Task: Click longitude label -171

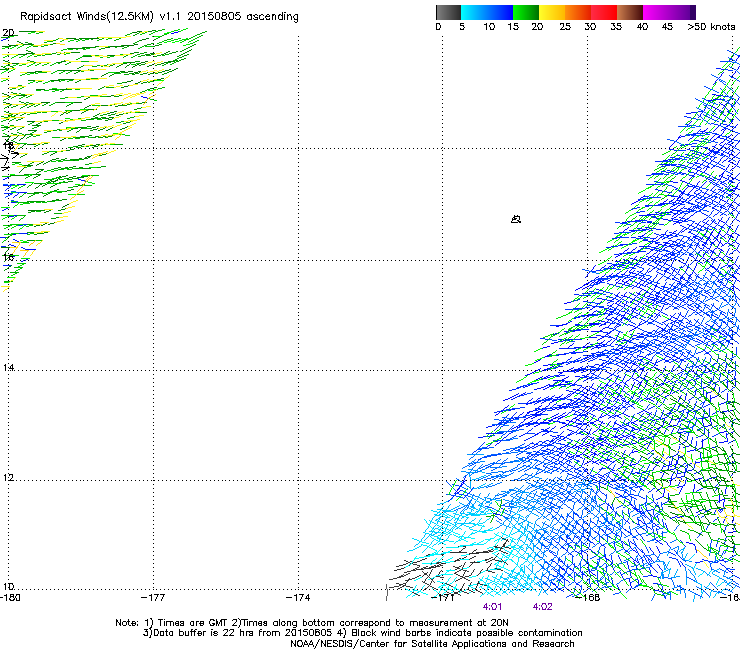Action: [443, 598]
